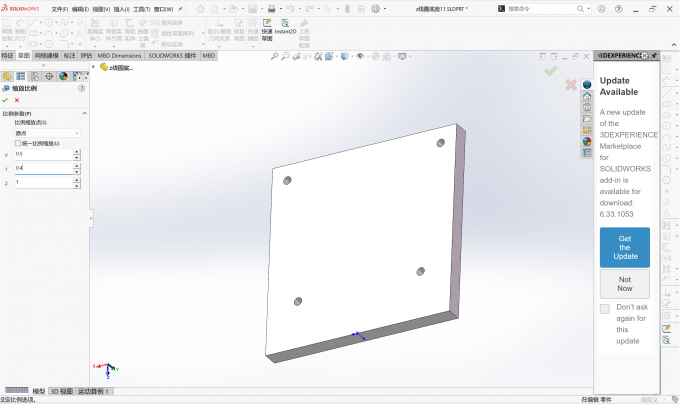The width and height of the screenshot is (680, 404).
Task: Open 3DEXPERIENCE Marketplace task pane tab
Action: pyautogui.click(x=587, y=85)
